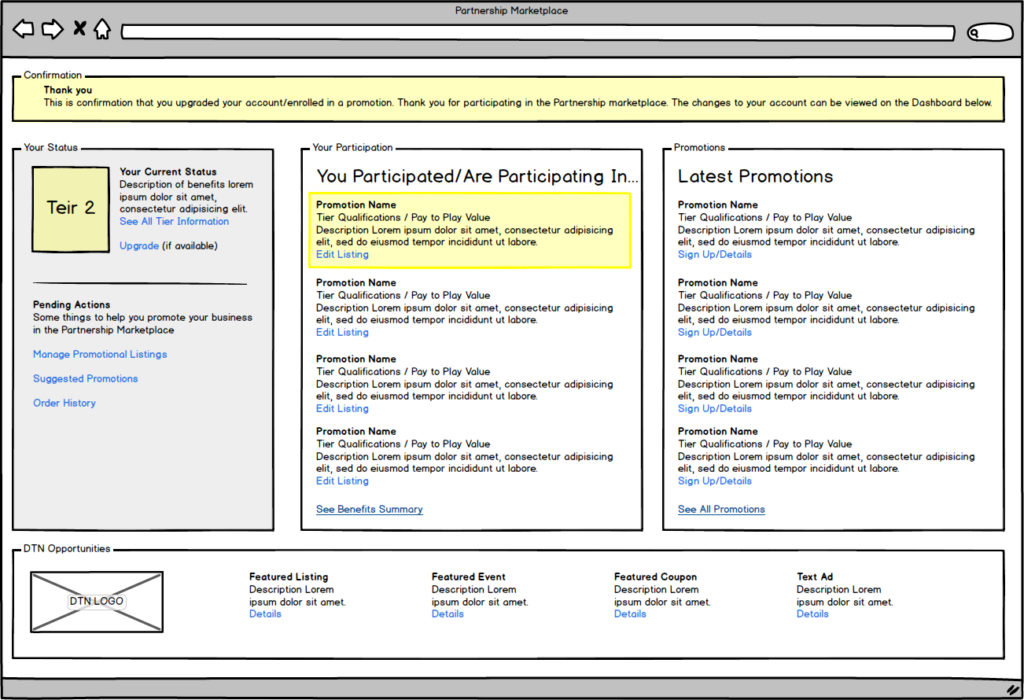Open Suggested Promotions link

point(85,379)
